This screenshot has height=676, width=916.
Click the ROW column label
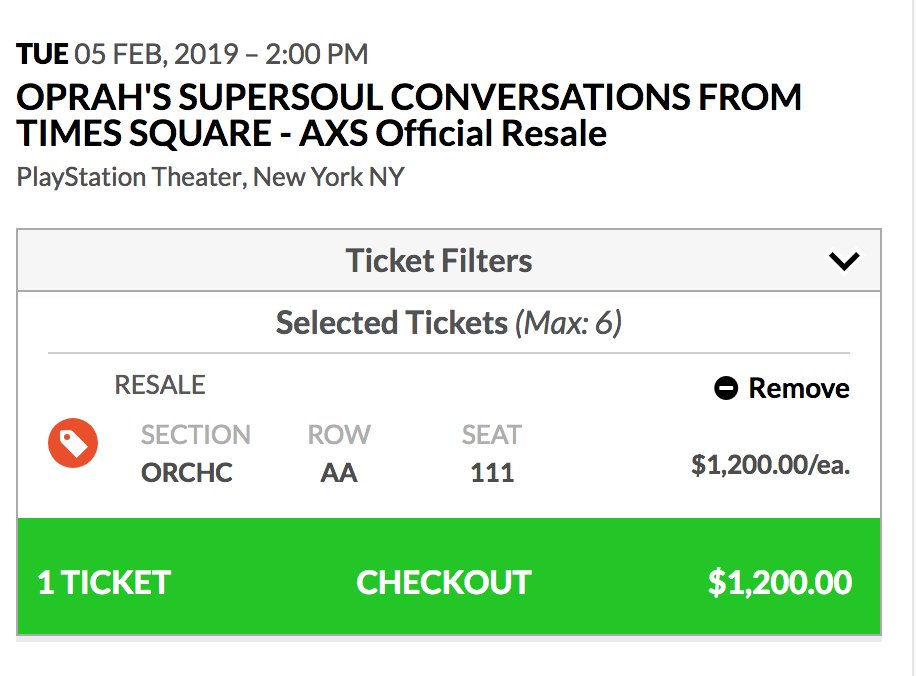[339, 435]
